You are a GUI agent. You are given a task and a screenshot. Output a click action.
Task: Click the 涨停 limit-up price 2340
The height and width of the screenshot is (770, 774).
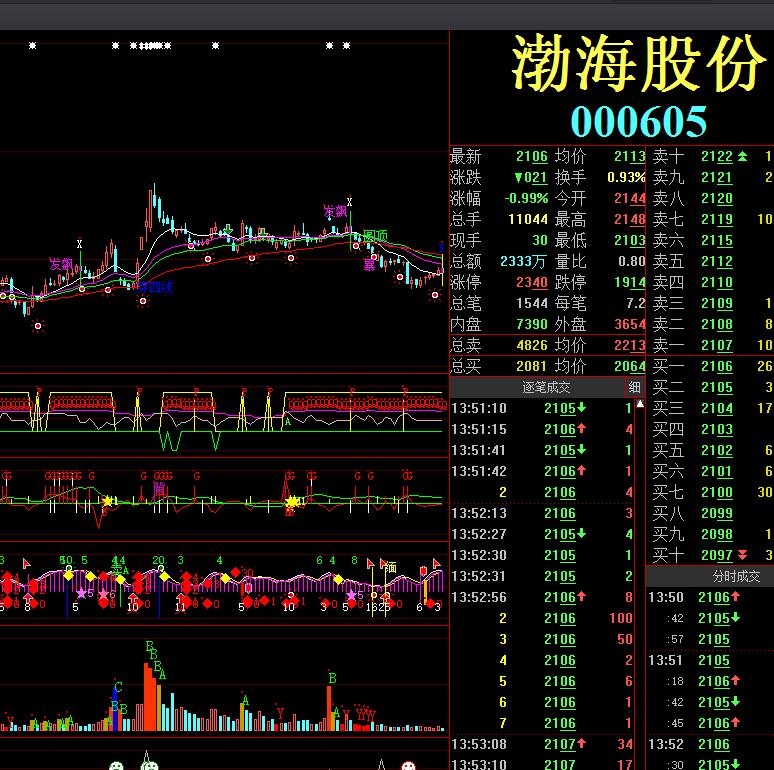(x=532, y=282)
